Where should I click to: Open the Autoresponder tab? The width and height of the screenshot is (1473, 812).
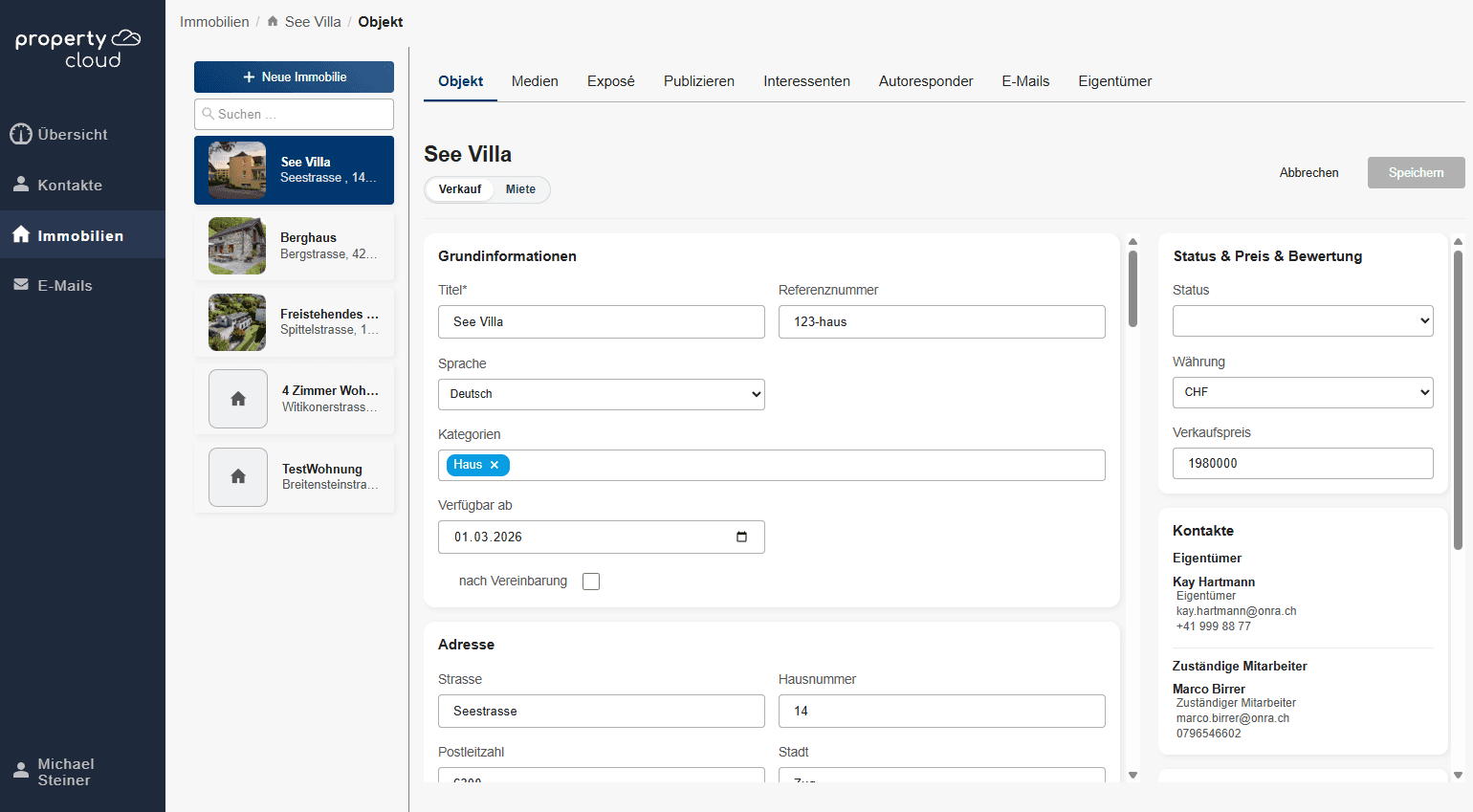click(926, 81)
